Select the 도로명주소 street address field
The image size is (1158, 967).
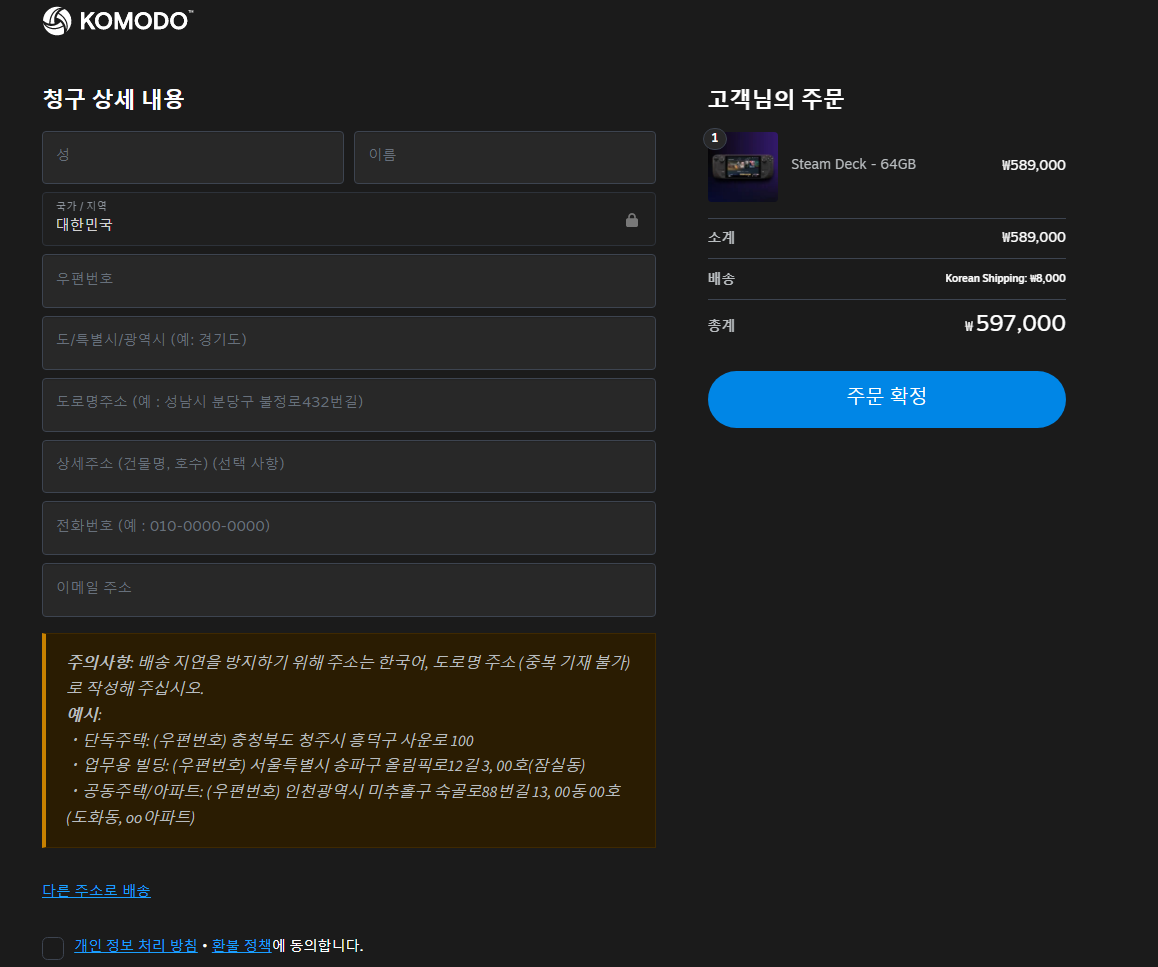[x=348, y=404]
